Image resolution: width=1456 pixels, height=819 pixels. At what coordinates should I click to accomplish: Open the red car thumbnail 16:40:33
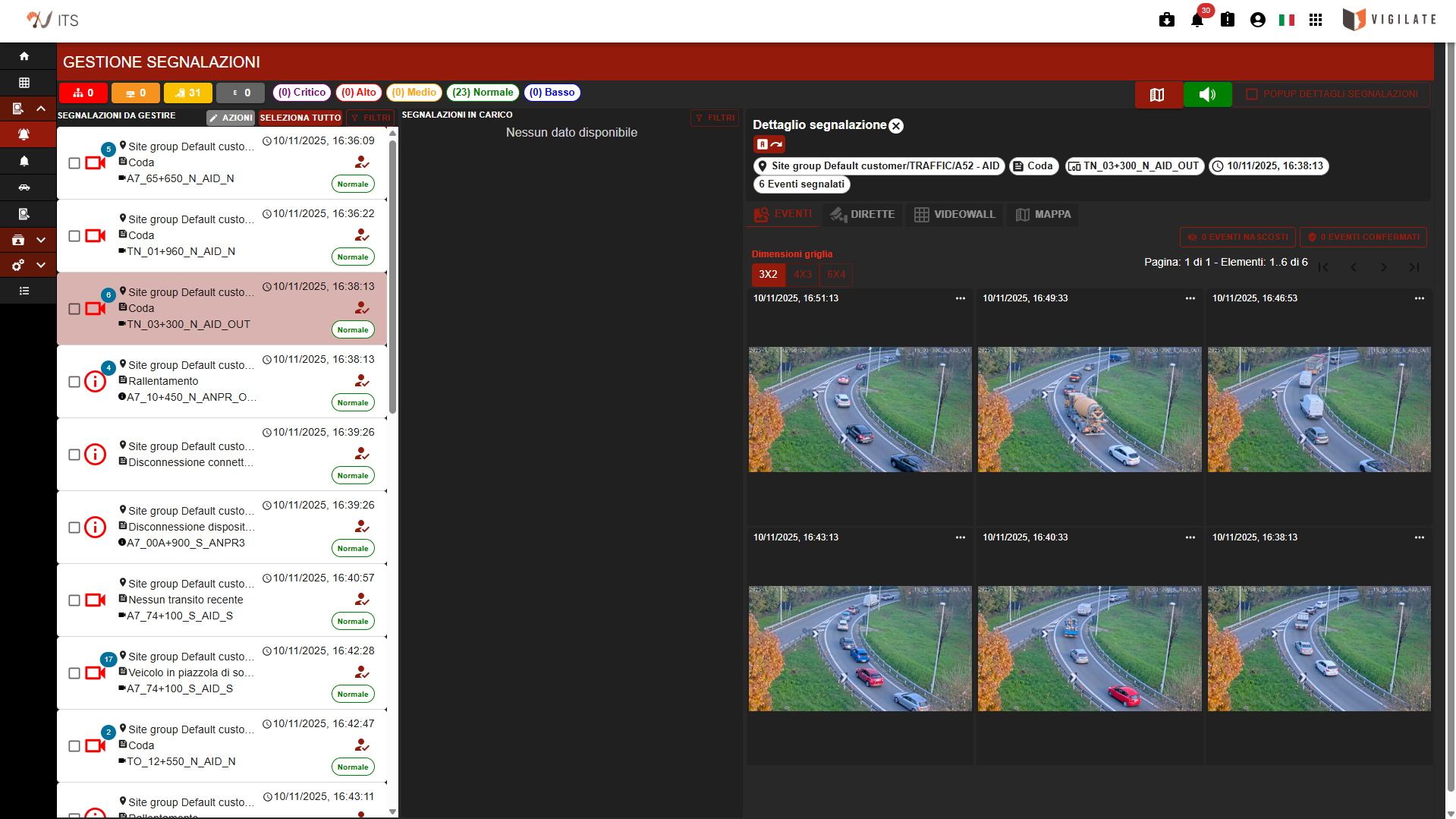tap(1090, 649)
